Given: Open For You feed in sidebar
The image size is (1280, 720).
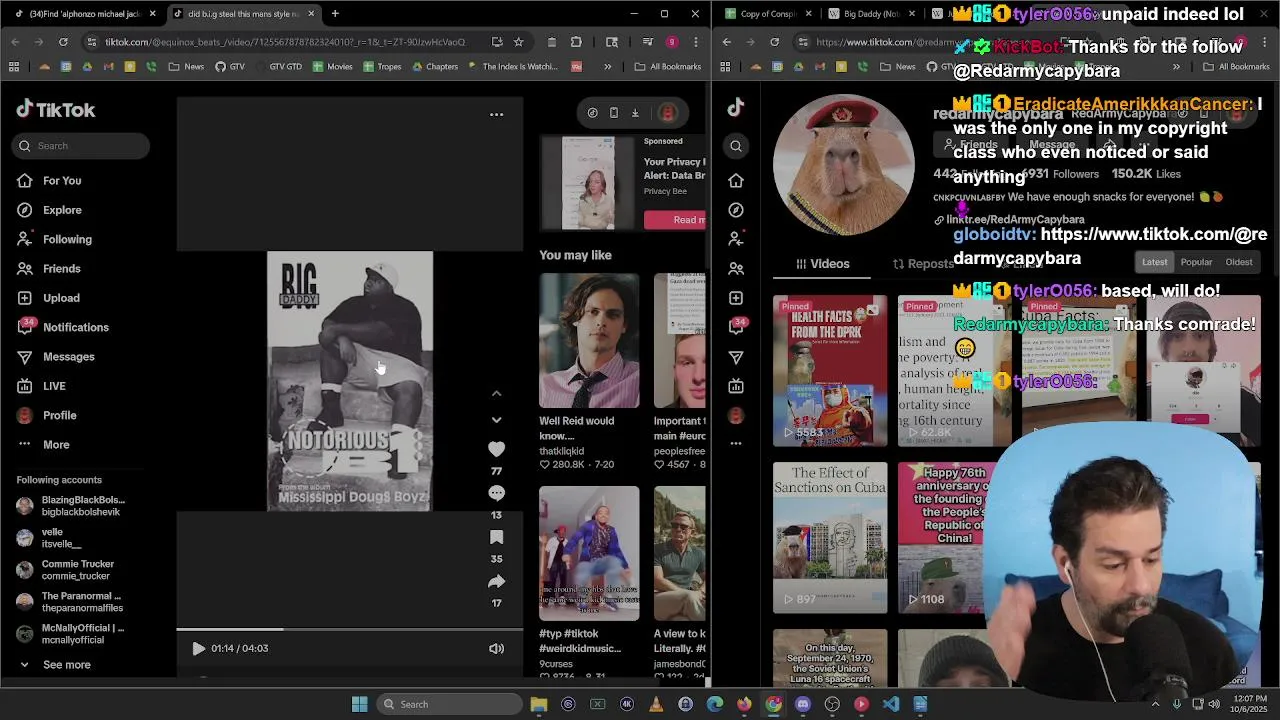Looking at the screenshot, I should tap(49, 181).
